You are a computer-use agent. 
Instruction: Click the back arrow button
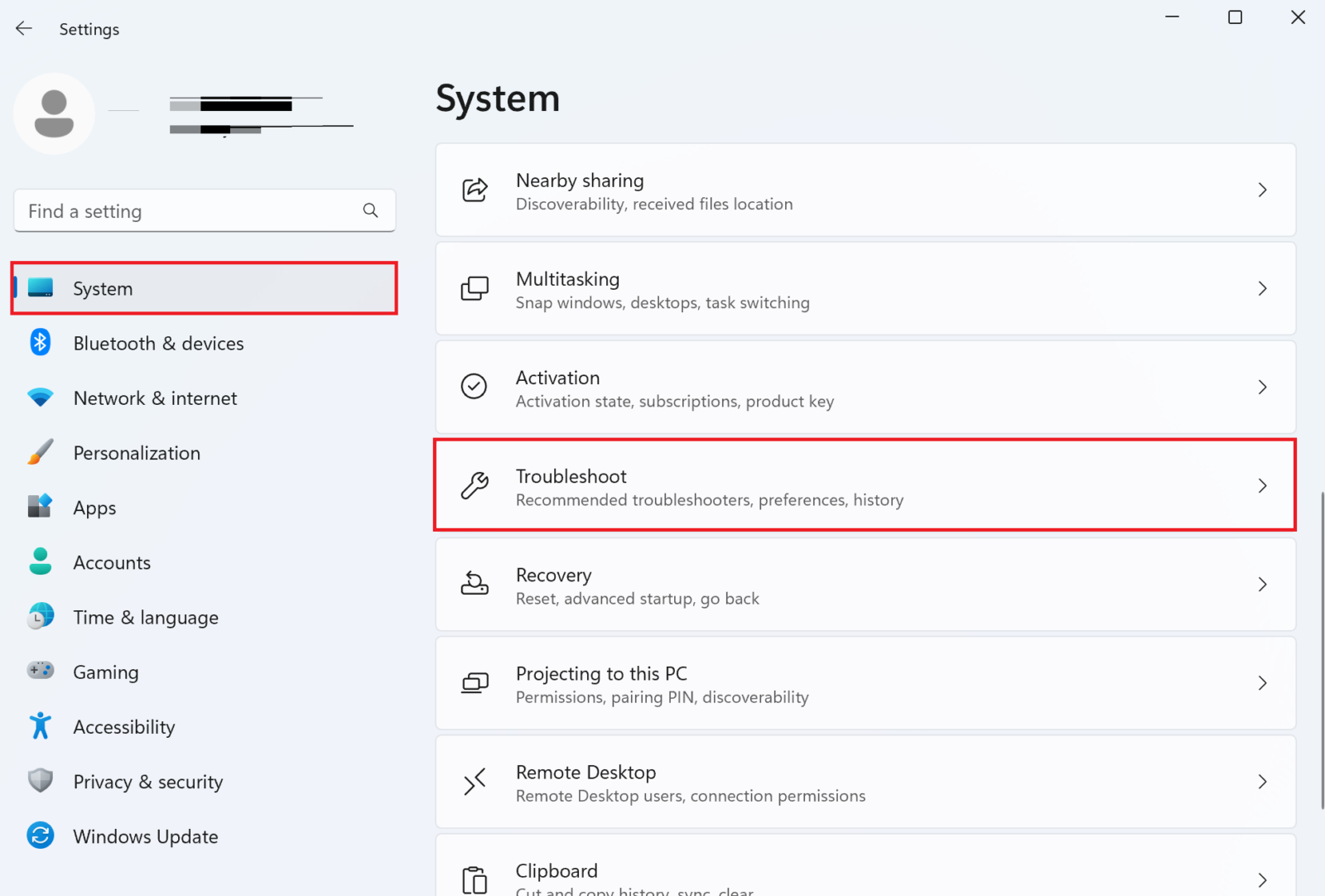pos(23,27)
